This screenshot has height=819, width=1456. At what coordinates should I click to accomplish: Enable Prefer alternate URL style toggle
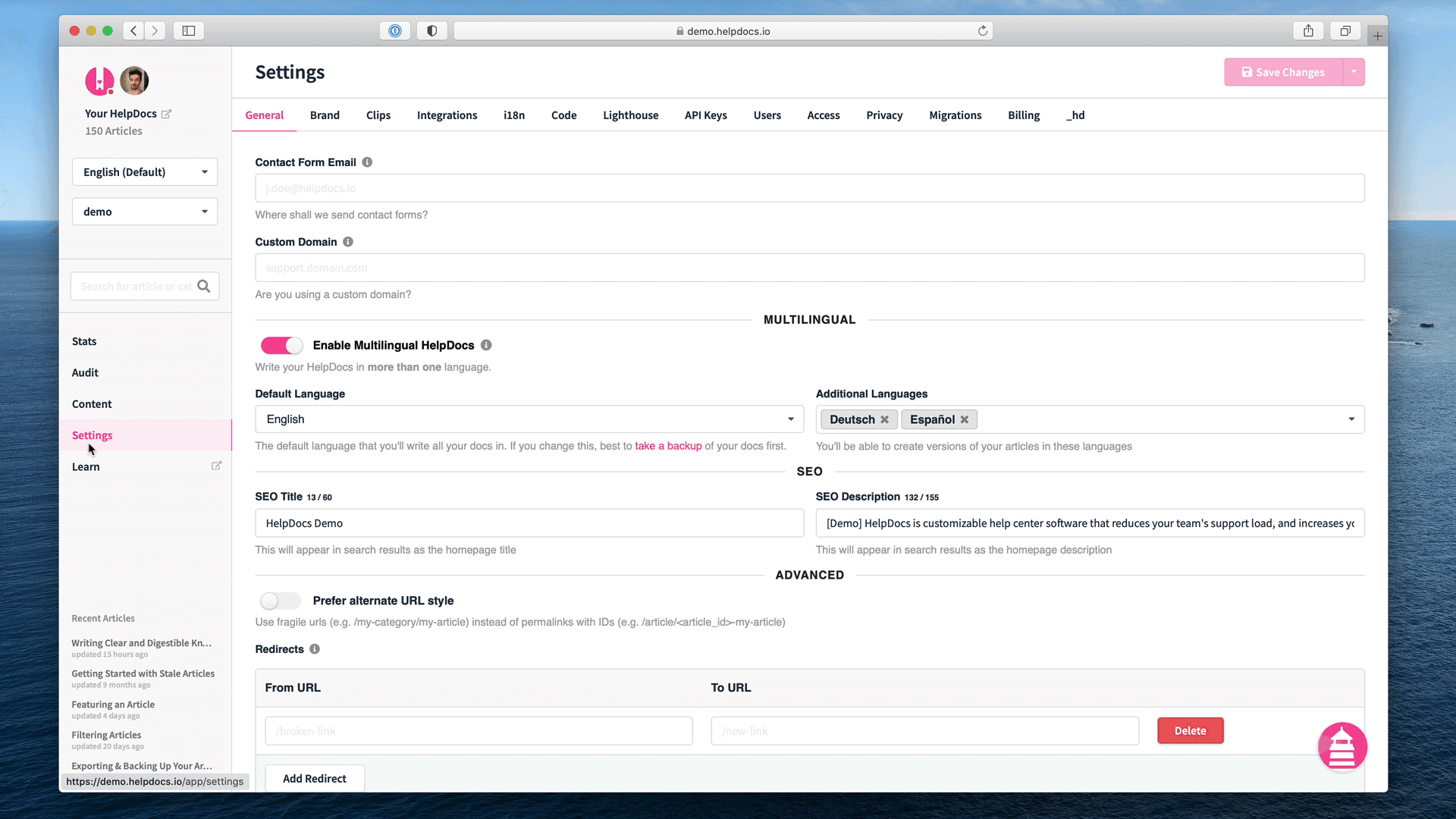click(280, 601)
